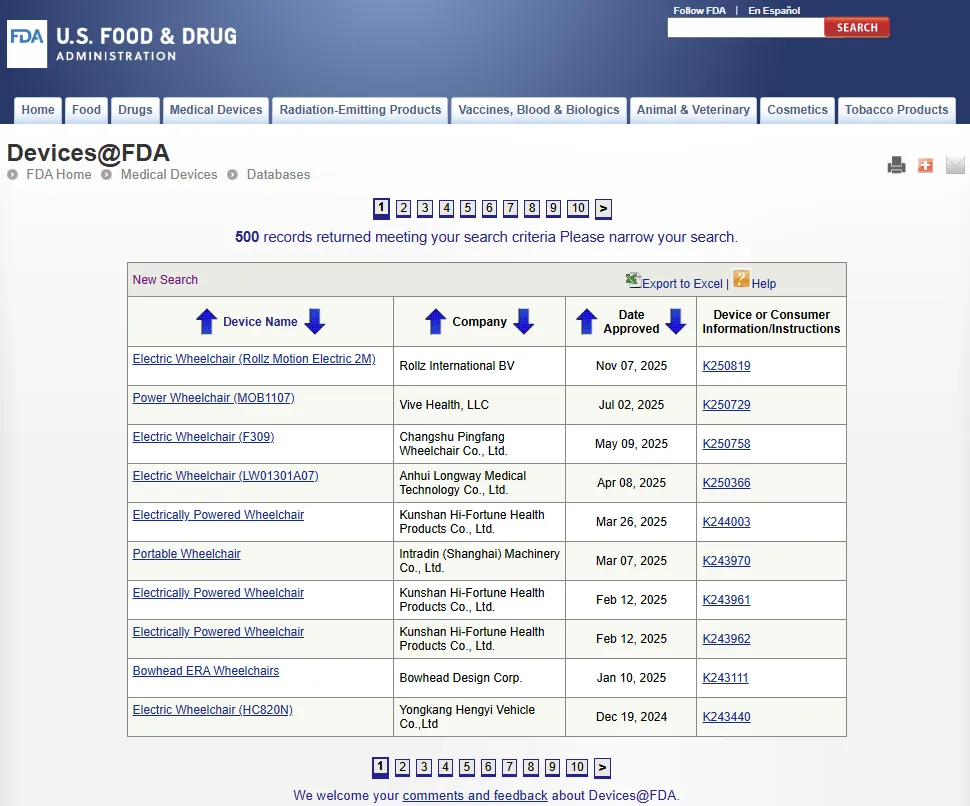
Task: Open the Medical Devices tab
Action: click(216, 110)
